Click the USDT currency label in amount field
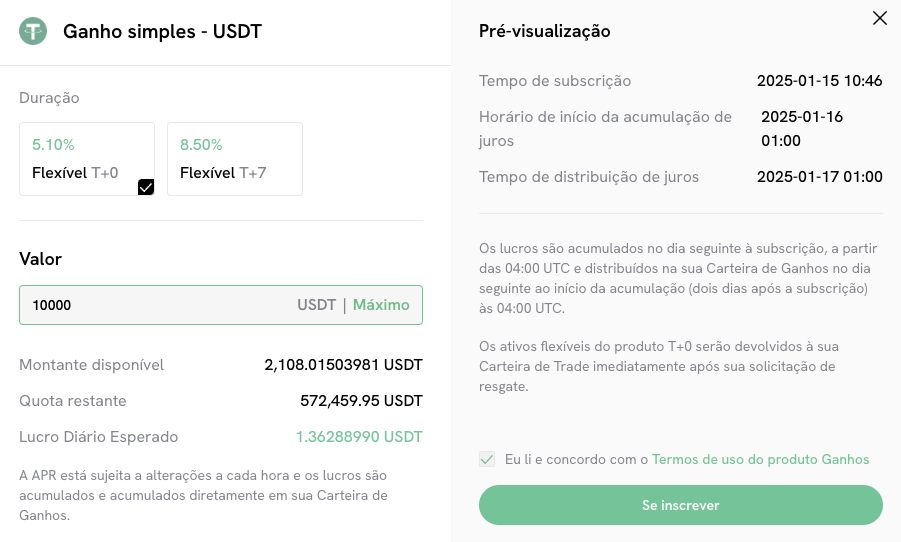This screenshot has height=542, width=901. 316,305
